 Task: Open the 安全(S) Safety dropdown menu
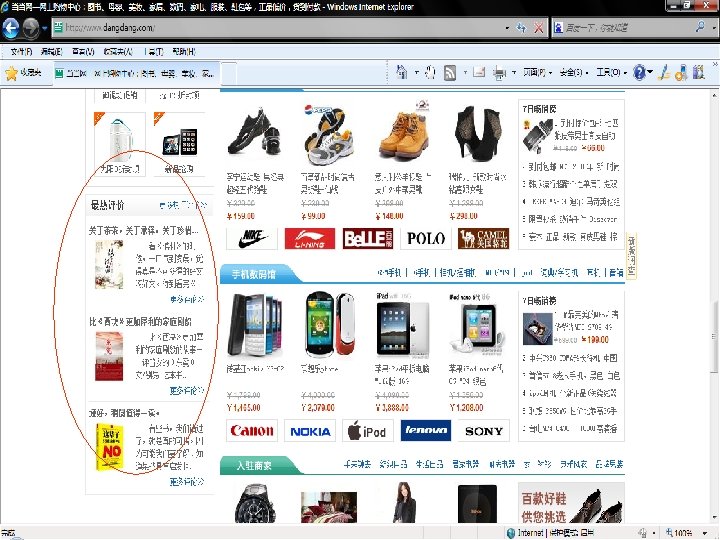(573, 73)
